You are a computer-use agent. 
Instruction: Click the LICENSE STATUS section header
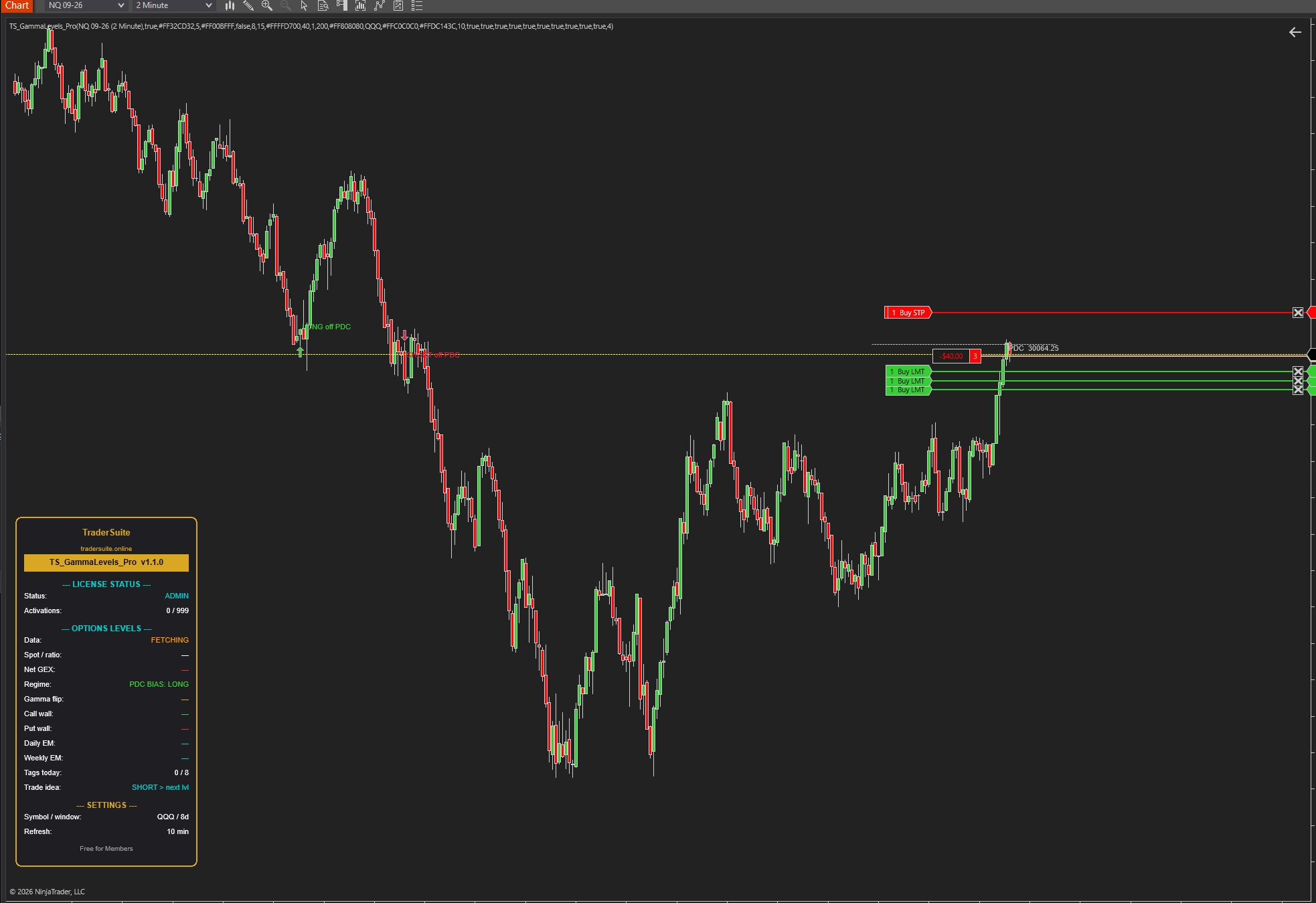[106, 584]
